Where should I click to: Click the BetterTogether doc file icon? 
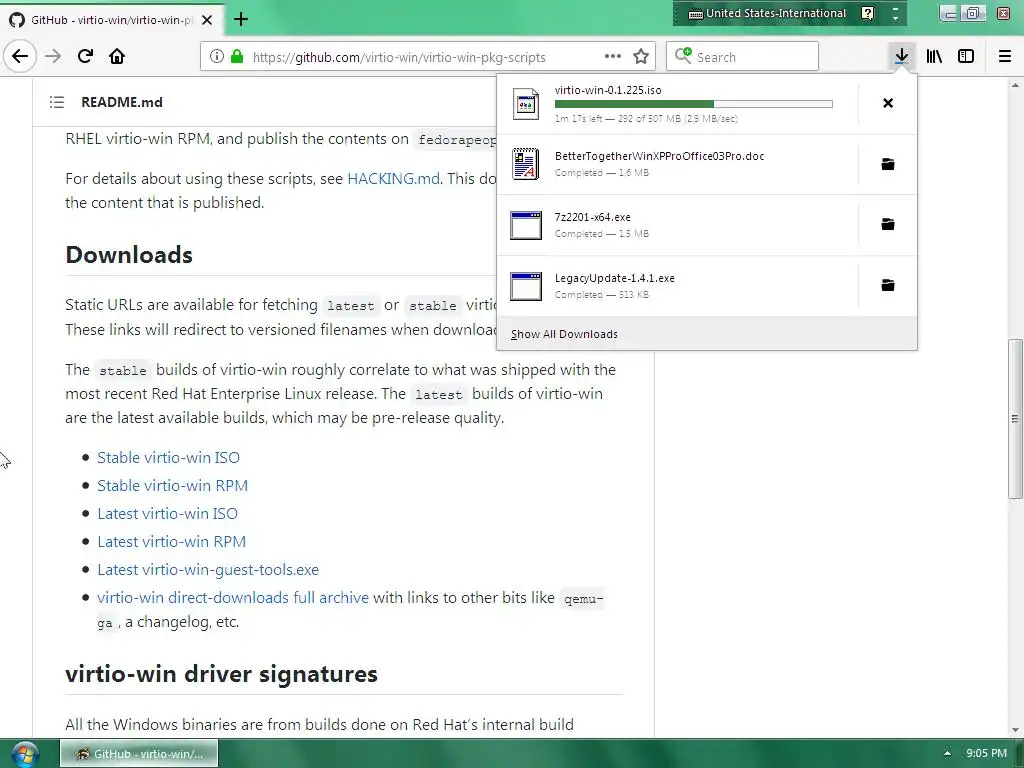pos(526,164)
